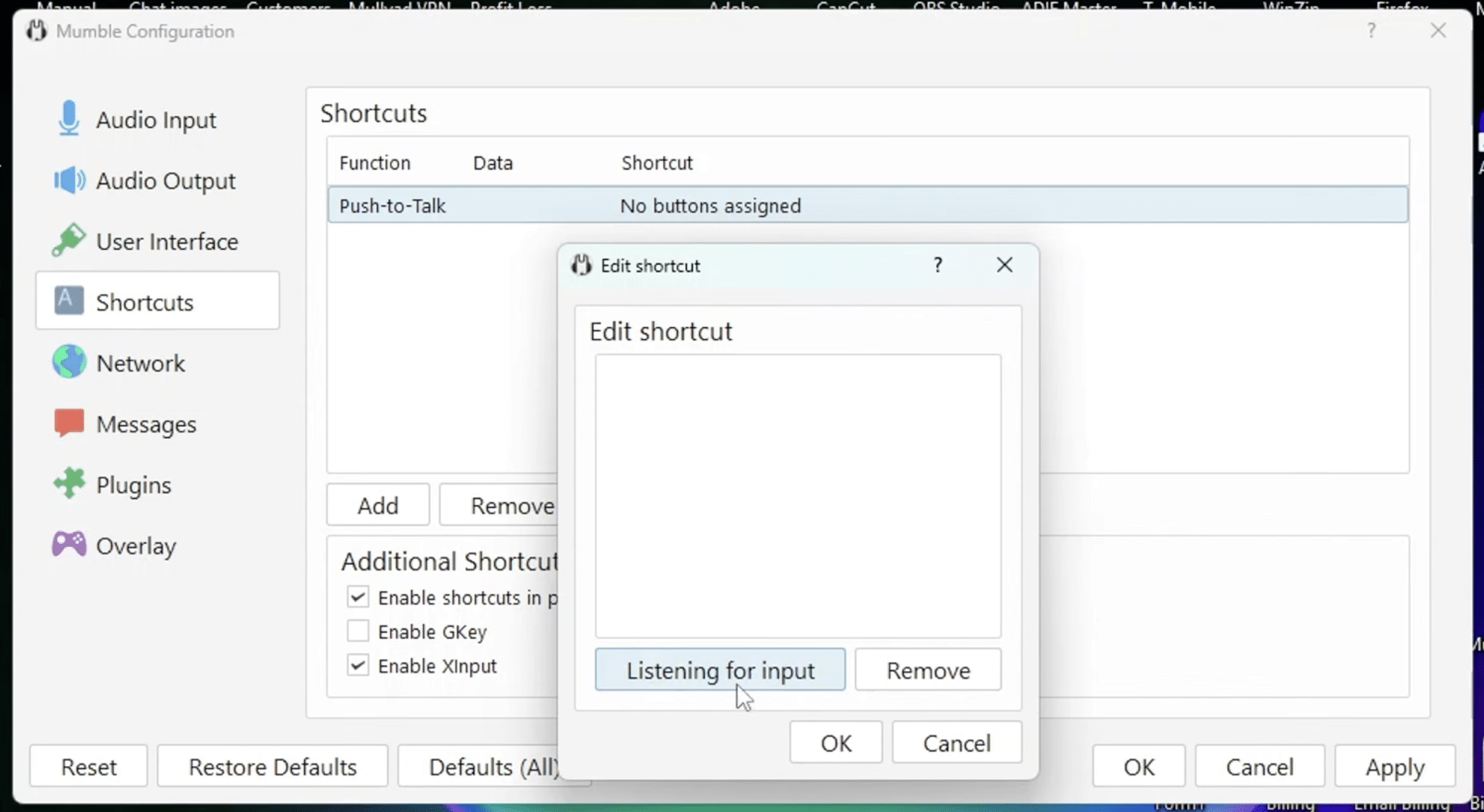Add a new shortcut
The height and width of the screenshot is (812, 1484).
pyautogui.click(x=377, y=505)
